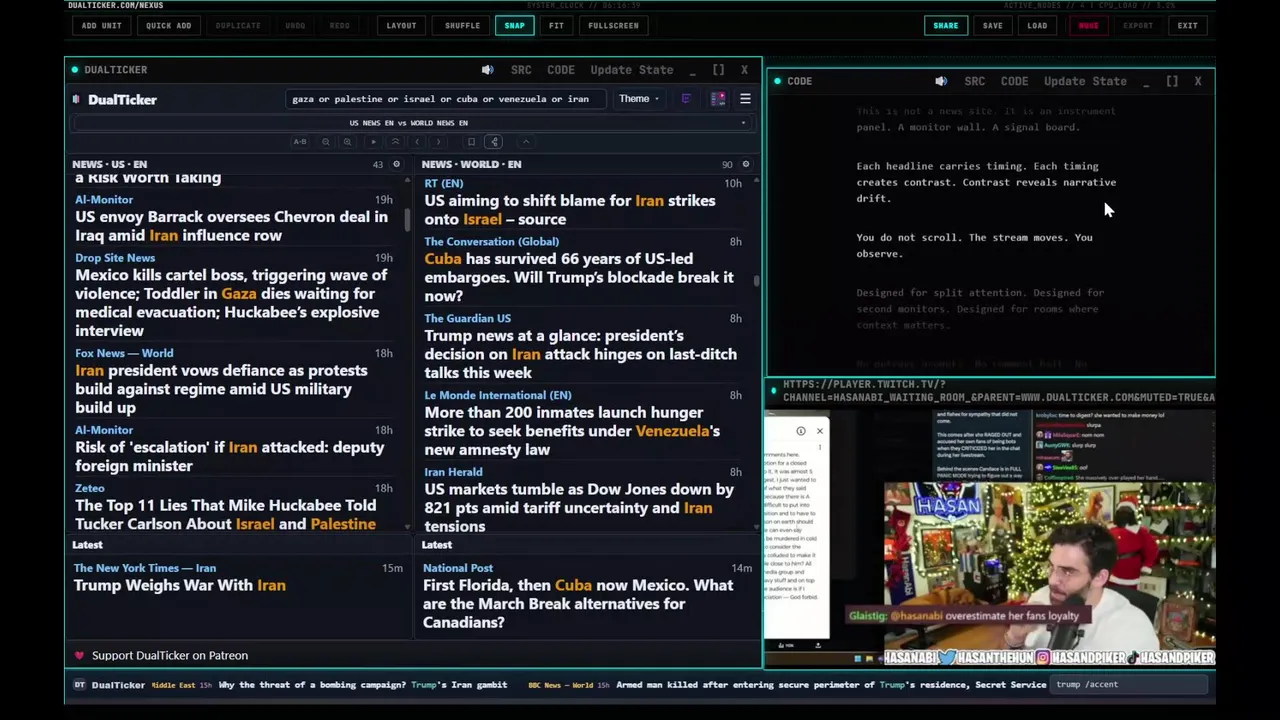This screenshot has height=720, width=1280.
Task: Click Update State on CODE panel
Action: pyautogui.click(x=1085, y=81)
